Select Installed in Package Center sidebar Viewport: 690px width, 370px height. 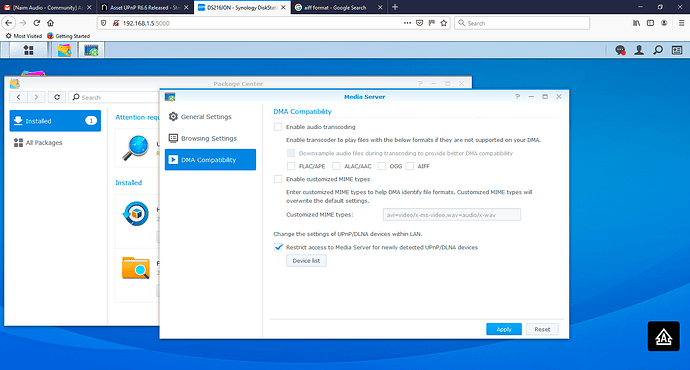[x=55, y=121]
